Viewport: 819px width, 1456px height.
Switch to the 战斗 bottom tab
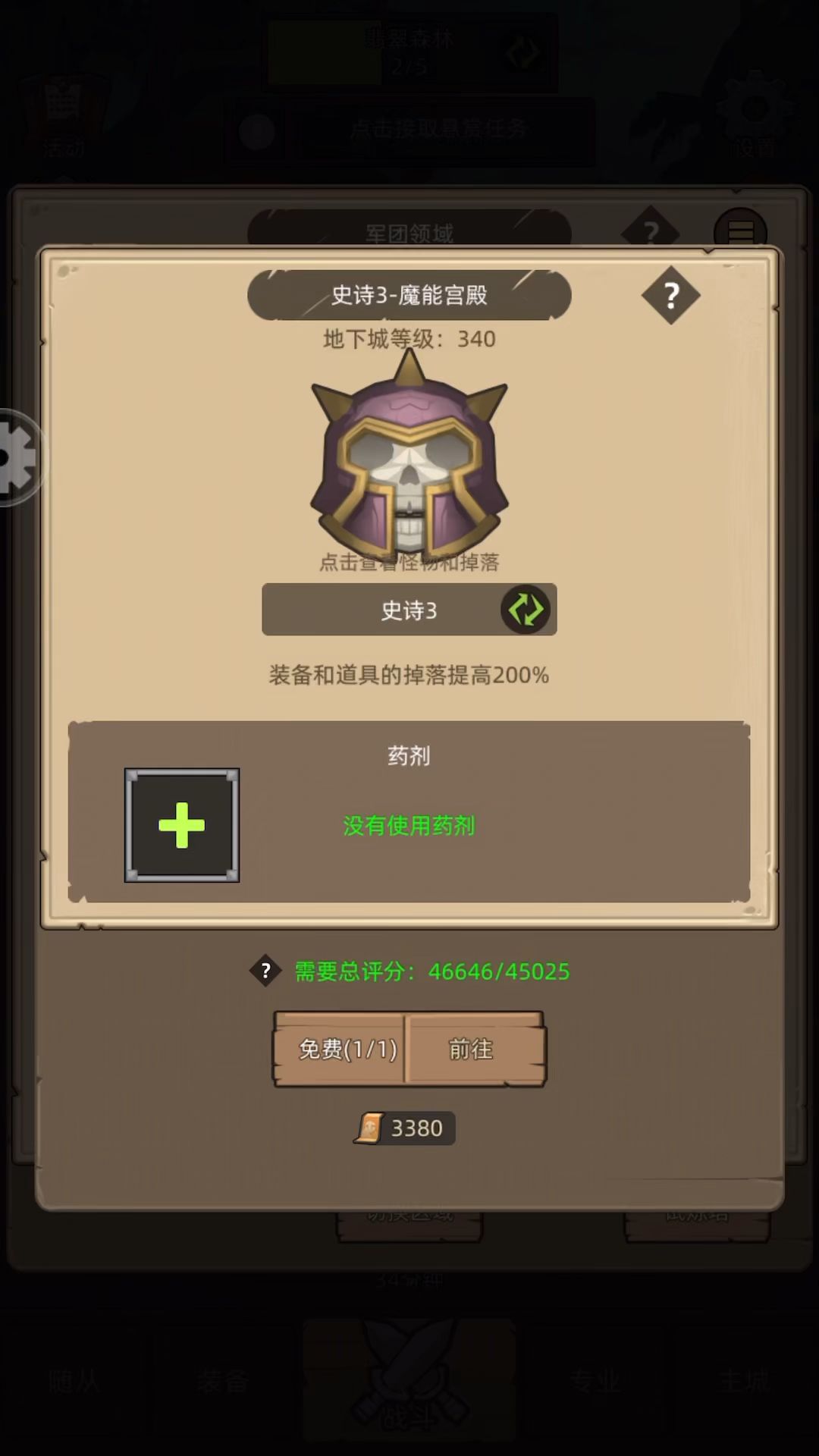point(409,1379)
